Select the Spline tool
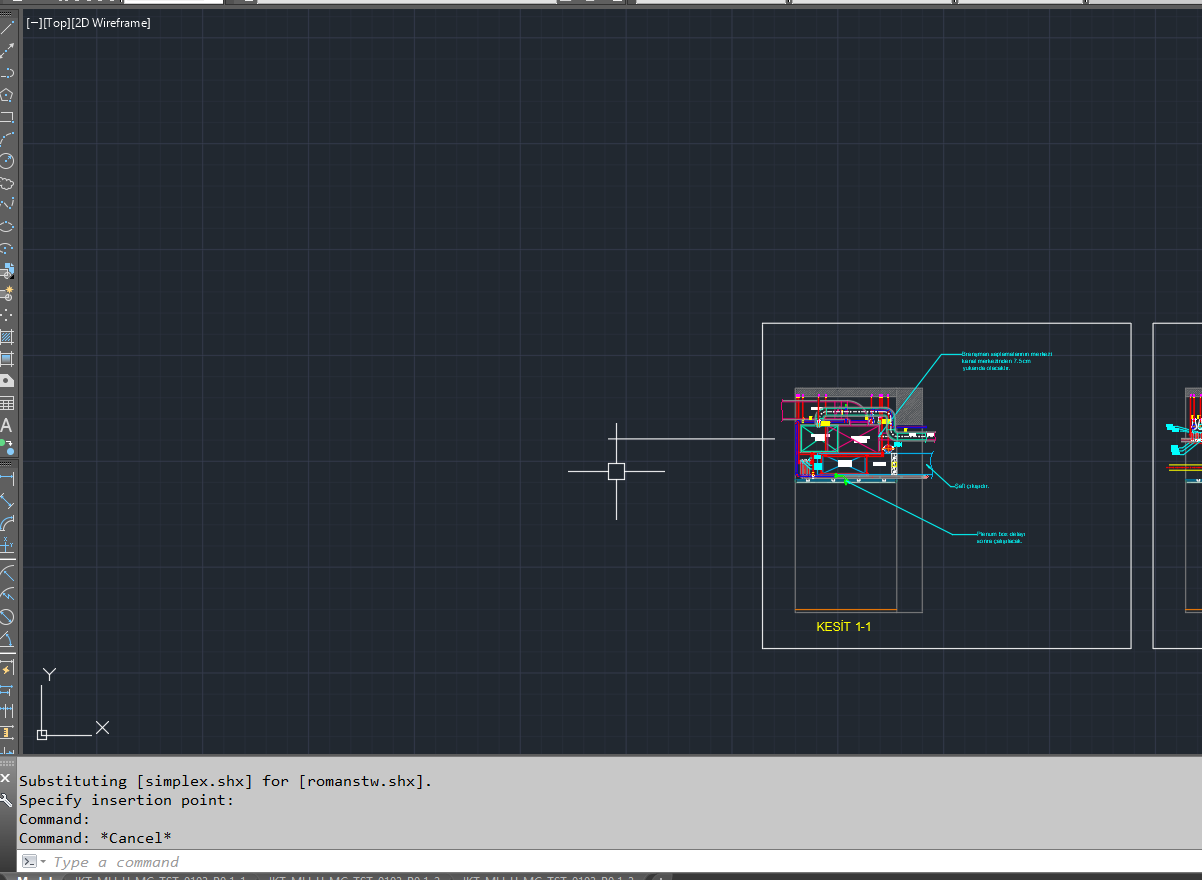1202x880 pixels. pyautogui.click(x=7, y=205)
